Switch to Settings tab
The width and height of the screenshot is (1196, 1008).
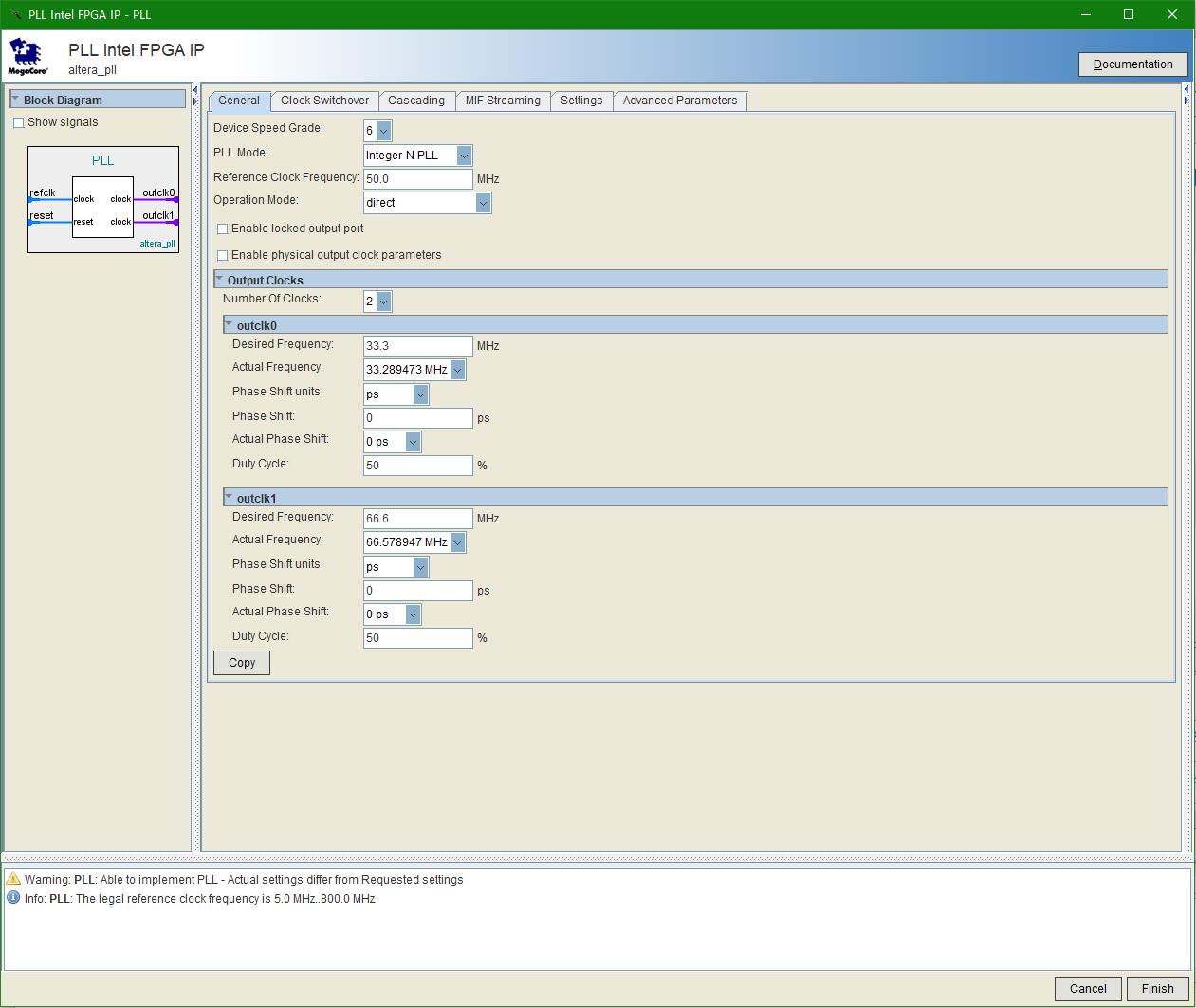coord(581,101)
